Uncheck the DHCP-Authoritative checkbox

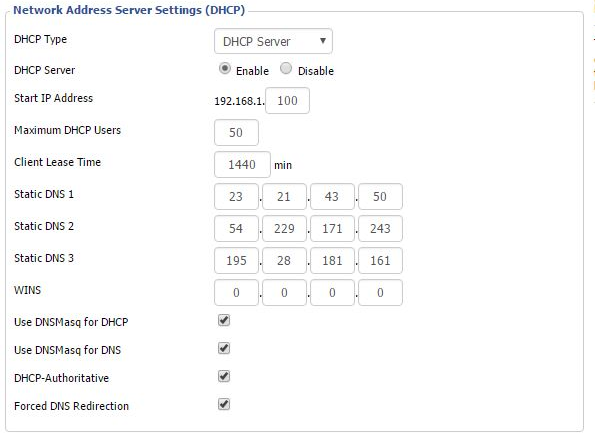pyautogui.click(x=224, y=376)
